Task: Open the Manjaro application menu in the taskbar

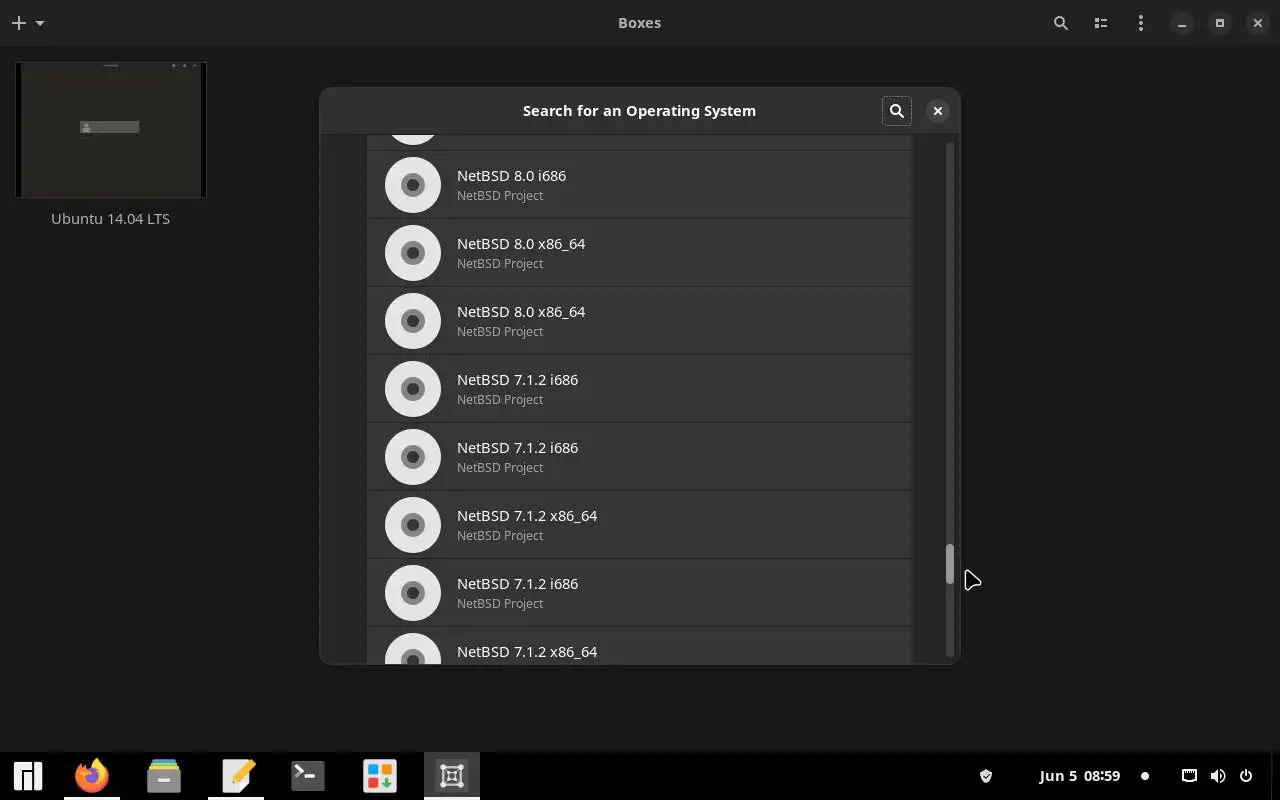Action: 28,776
